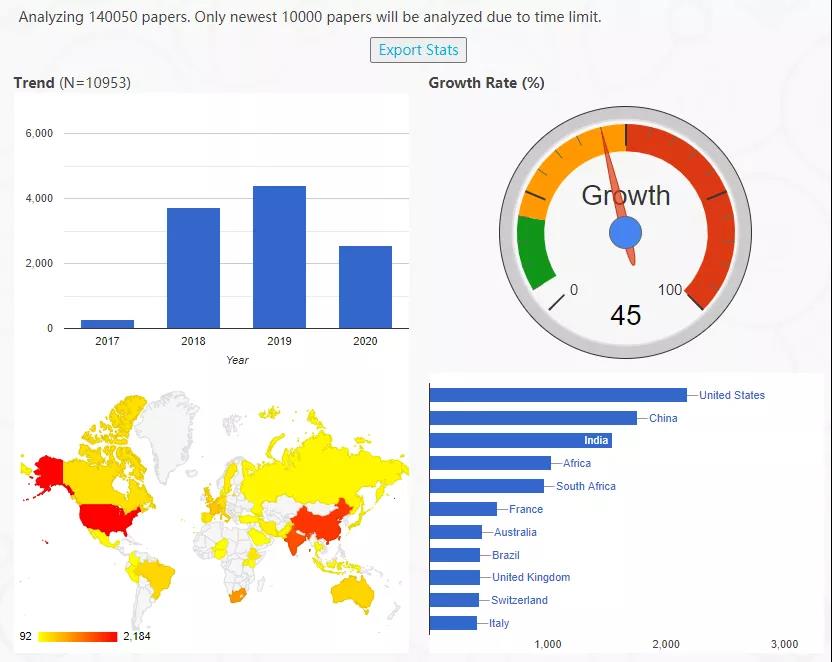Click the legend minimum value 92
Image resolution: width=832 pixels, height=662 pixels.
coord(25,636)
